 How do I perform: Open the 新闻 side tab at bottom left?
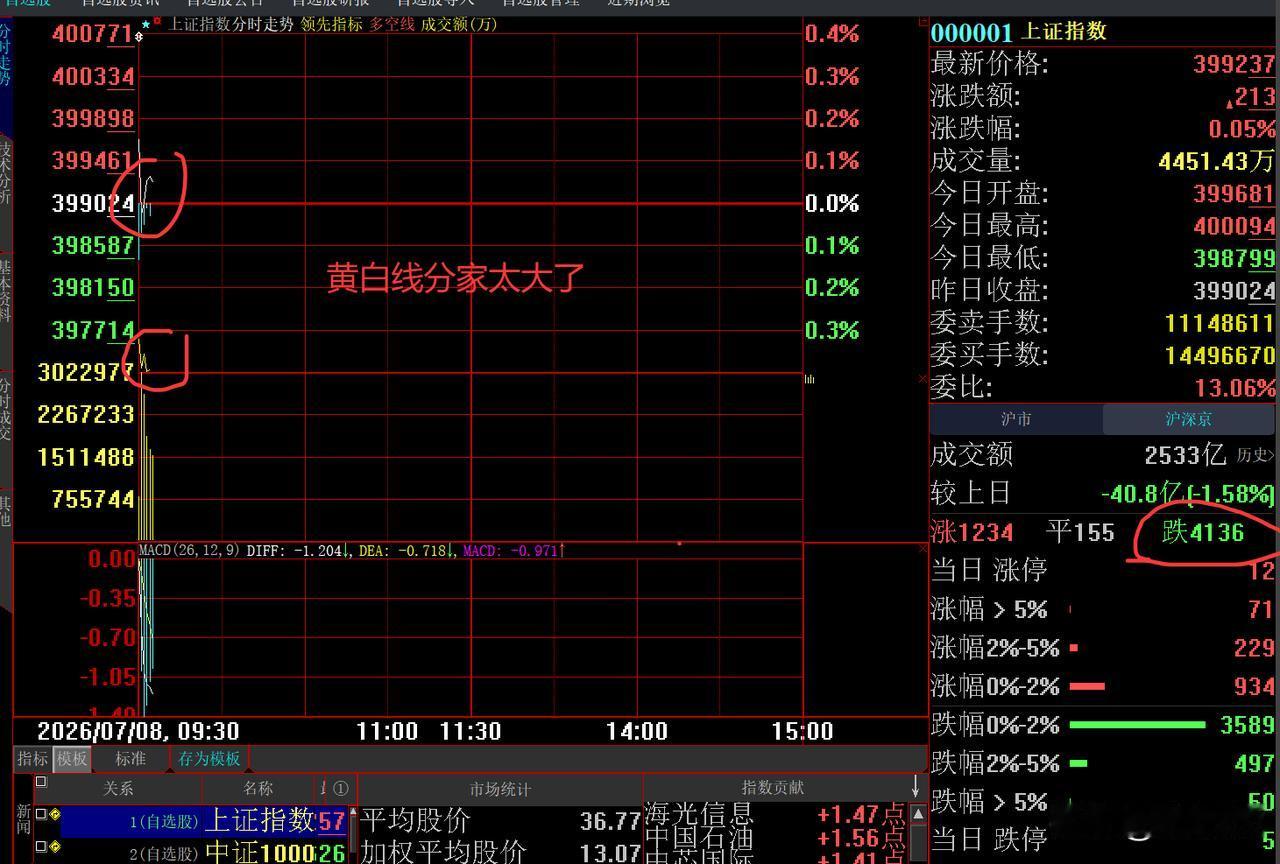coord(24,821)
